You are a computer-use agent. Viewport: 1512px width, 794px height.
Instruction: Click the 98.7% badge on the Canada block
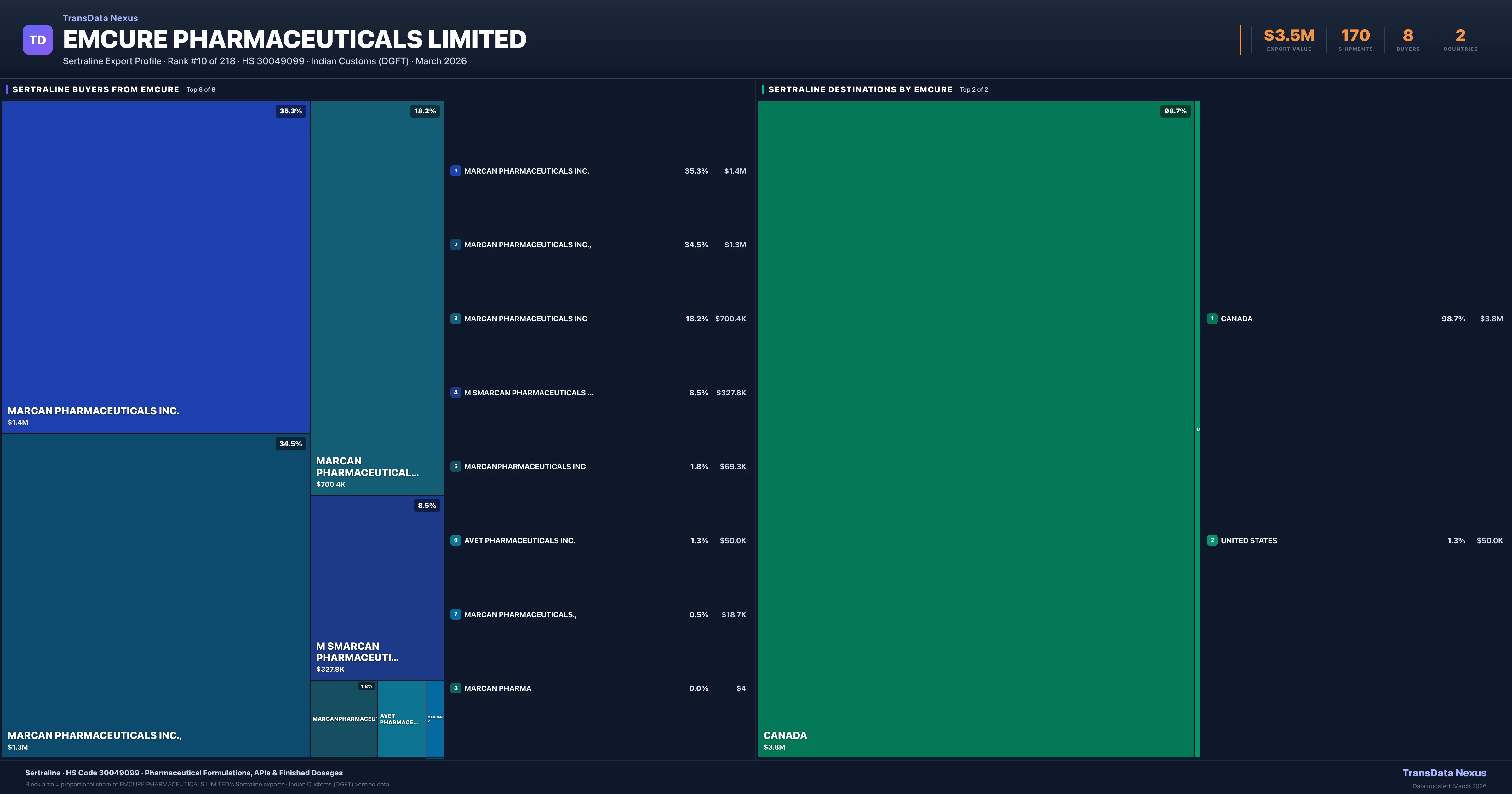[x=1175, y=111]
